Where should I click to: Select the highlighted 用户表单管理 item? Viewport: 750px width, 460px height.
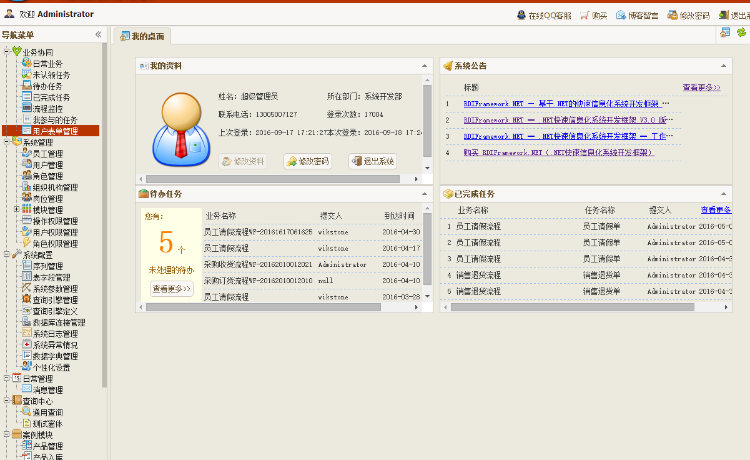(51, 131)
